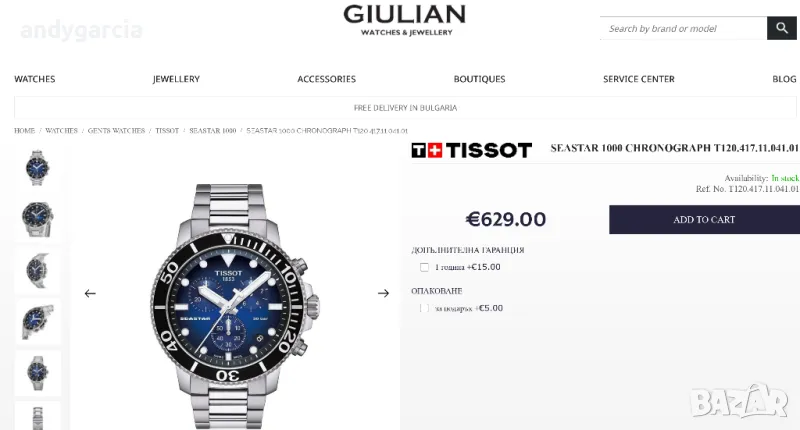This screenshot has height=430, width=800.
Task: Select the fifth watch thumbnail
Action: [x=38, y=373]
